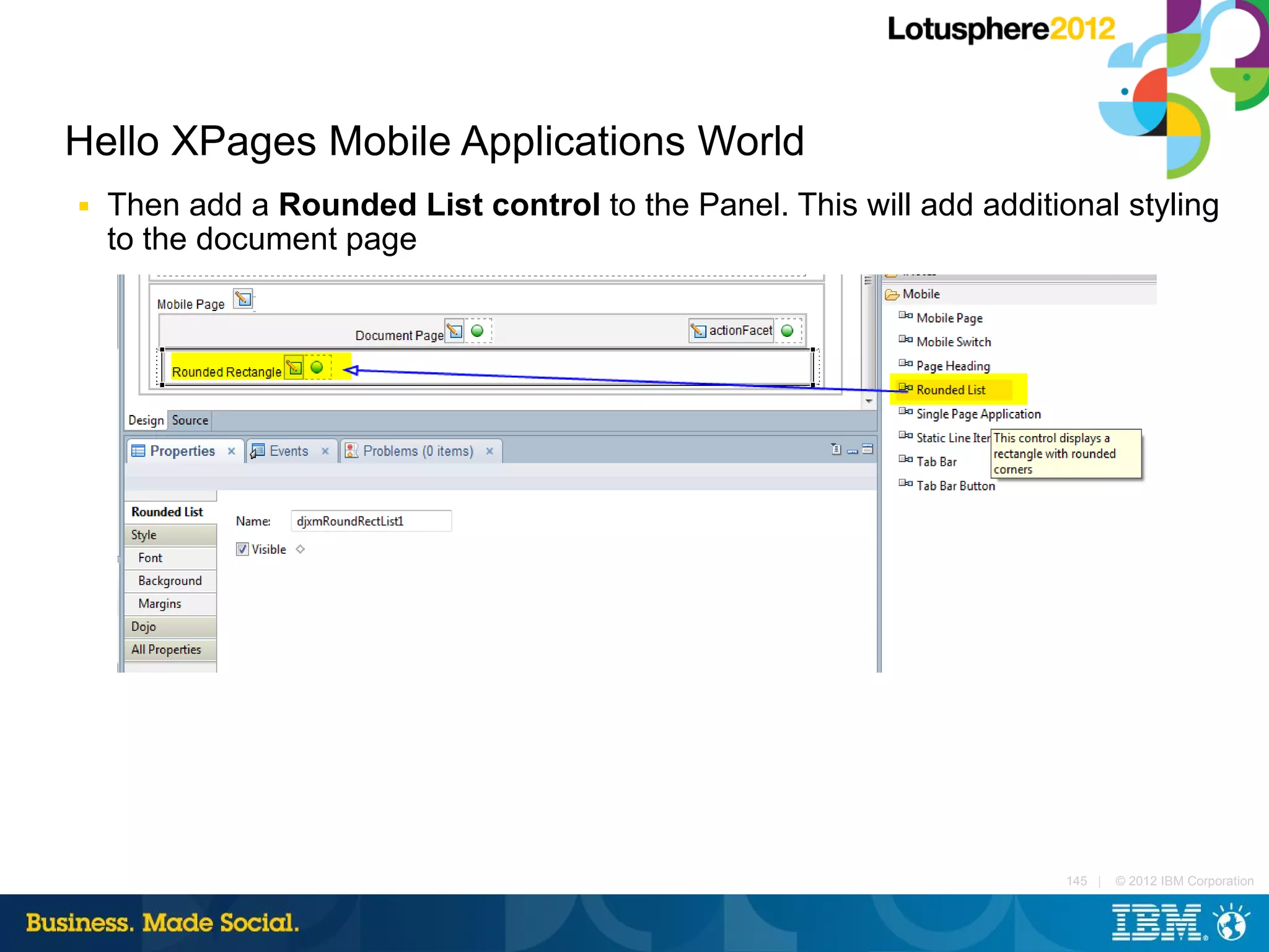The width and height of the screenshot is (1269, 952).
Task: Click the editor scrollbar down arrow
Action: (869, 401)
